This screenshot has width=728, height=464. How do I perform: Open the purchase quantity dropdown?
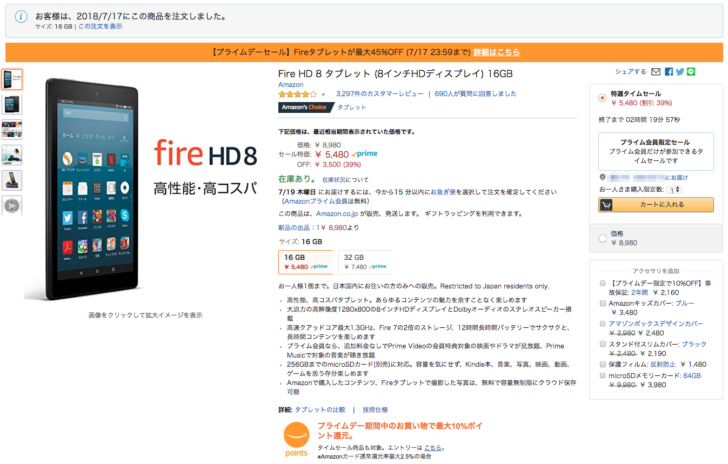click(x=674, y=190)
